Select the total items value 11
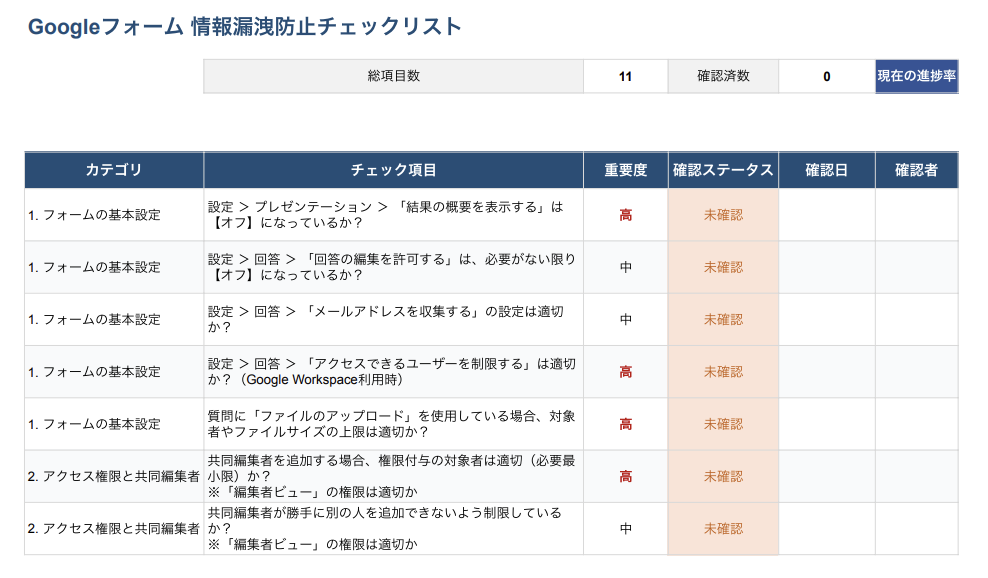This screenshot has width=988, height=578. [625, 76]
